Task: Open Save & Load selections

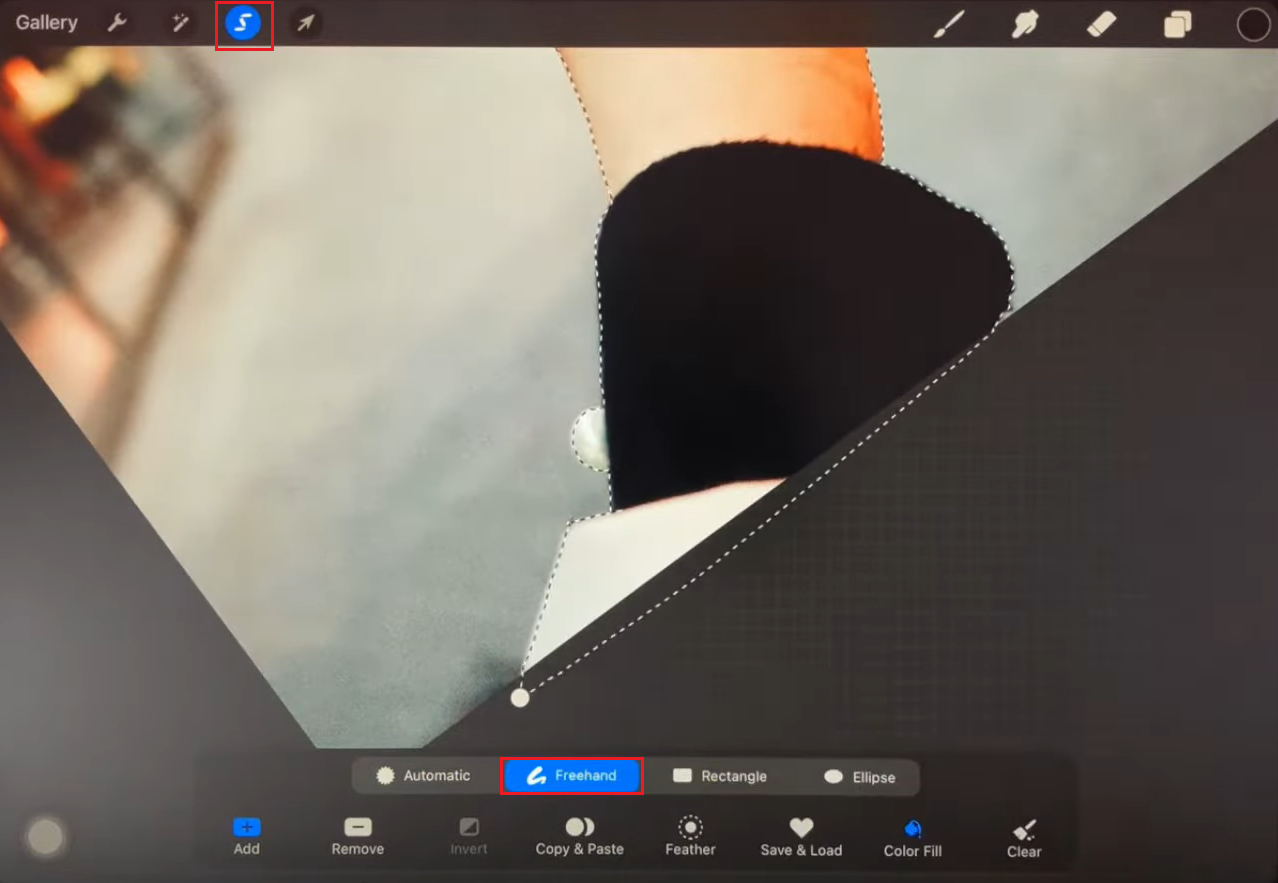Action: click(800, 836)
